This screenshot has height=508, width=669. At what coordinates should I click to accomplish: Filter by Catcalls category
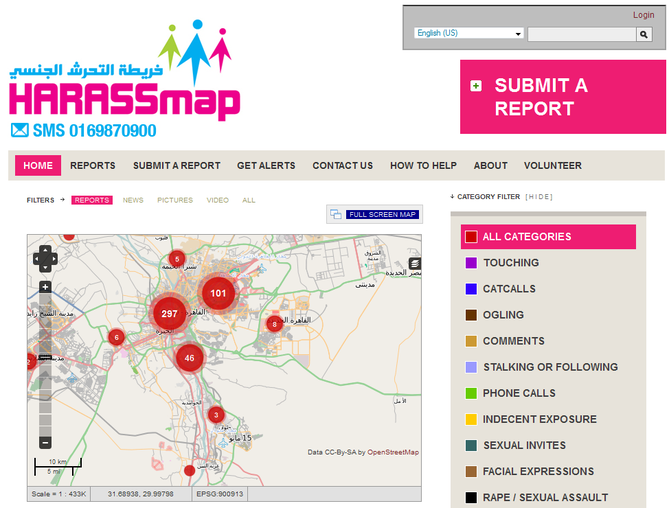tap(500, 289)
